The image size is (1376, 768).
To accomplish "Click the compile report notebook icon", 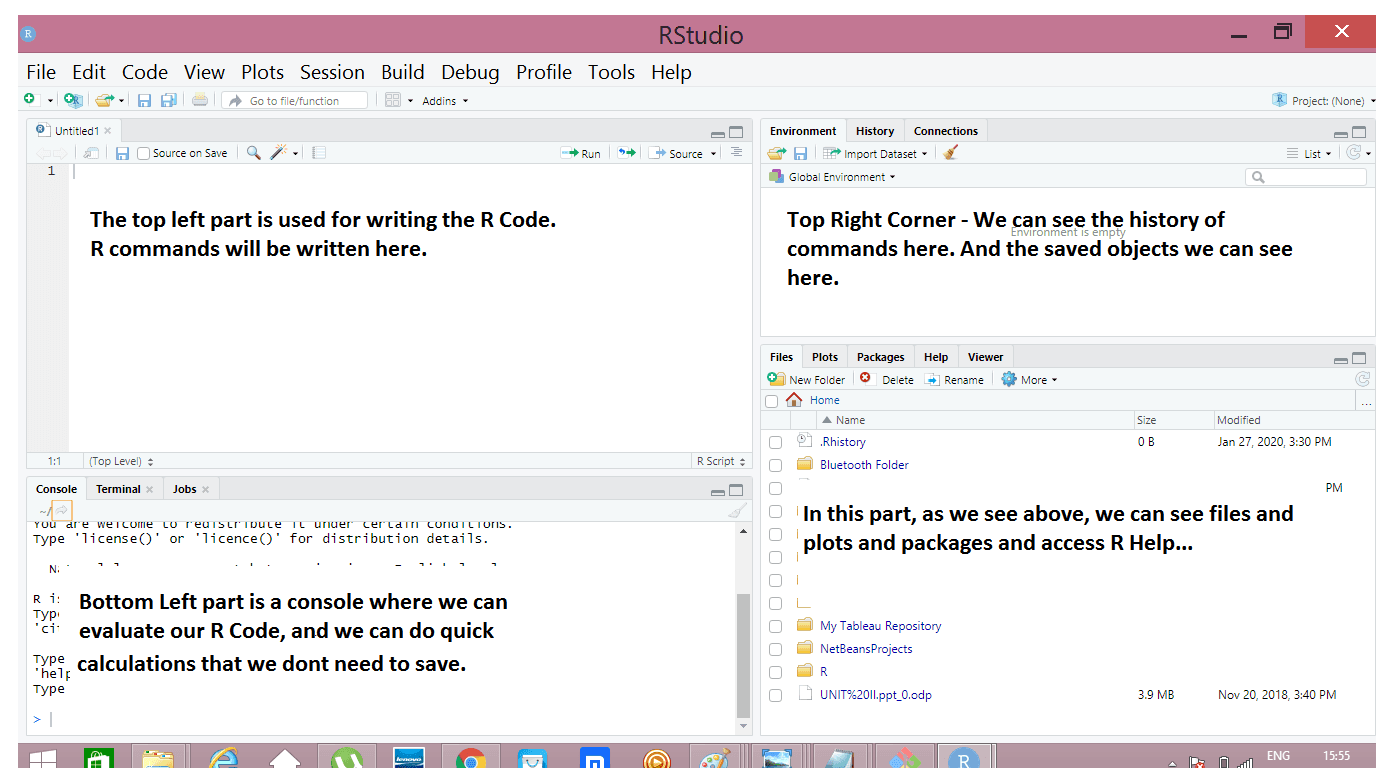I will click(x=319, y=153).
